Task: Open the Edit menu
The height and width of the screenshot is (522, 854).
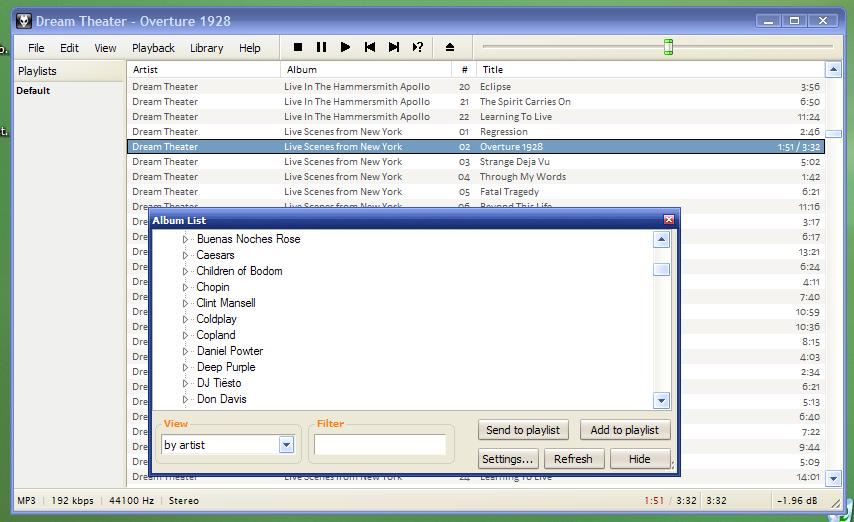Action: (x=69, y=48)
